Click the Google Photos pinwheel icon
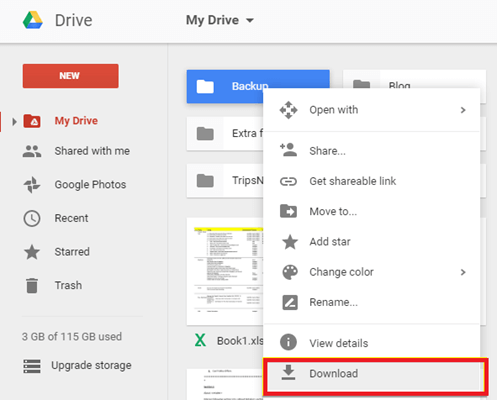 (32, 184)
